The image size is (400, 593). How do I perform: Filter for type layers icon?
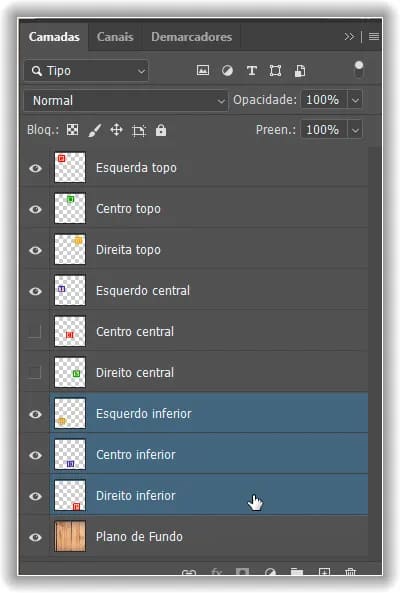pos(251,71)
